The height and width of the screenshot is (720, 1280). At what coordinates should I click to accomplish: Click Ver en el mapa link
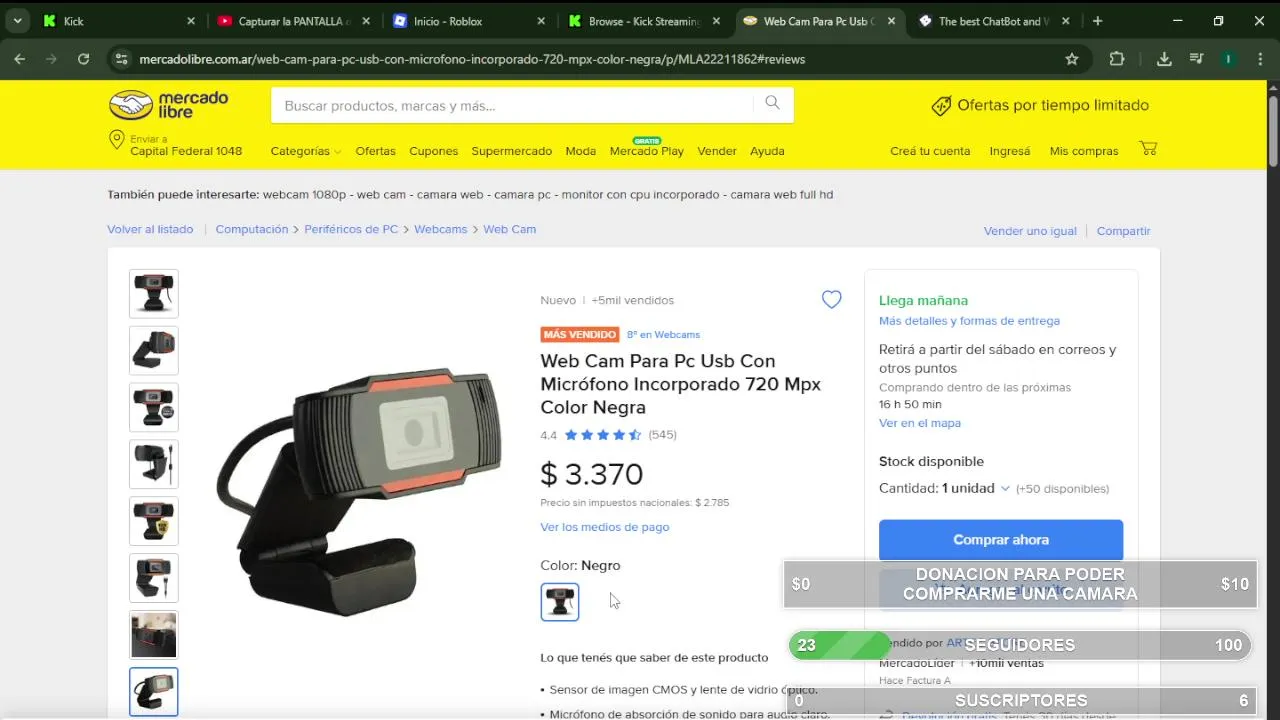[x=919, y=423]
